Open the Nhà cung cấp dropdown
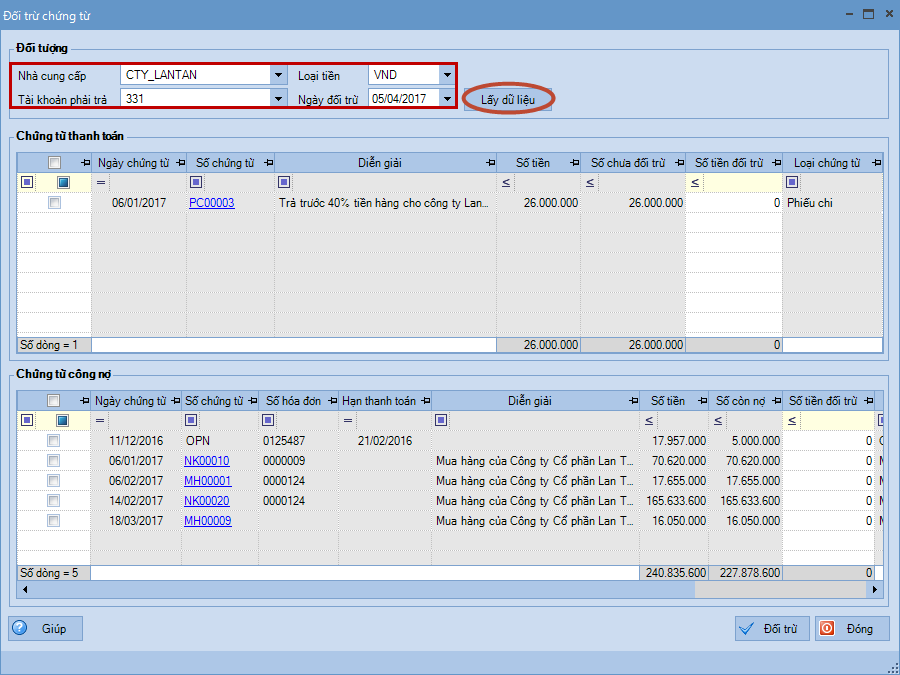 [277, 75]
